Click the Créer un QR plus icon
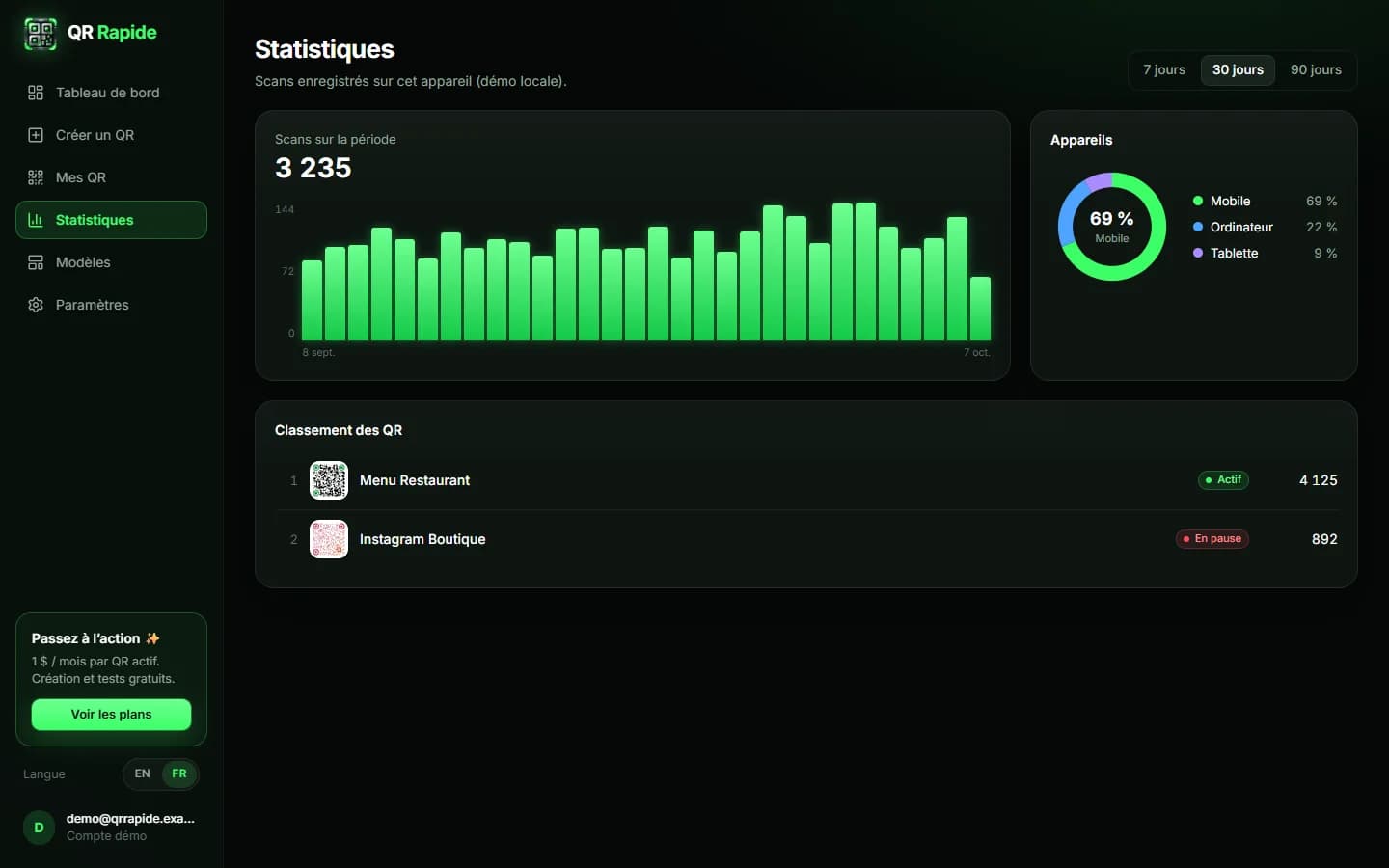This screenshot has width=1389, height=868. (36, 135)
